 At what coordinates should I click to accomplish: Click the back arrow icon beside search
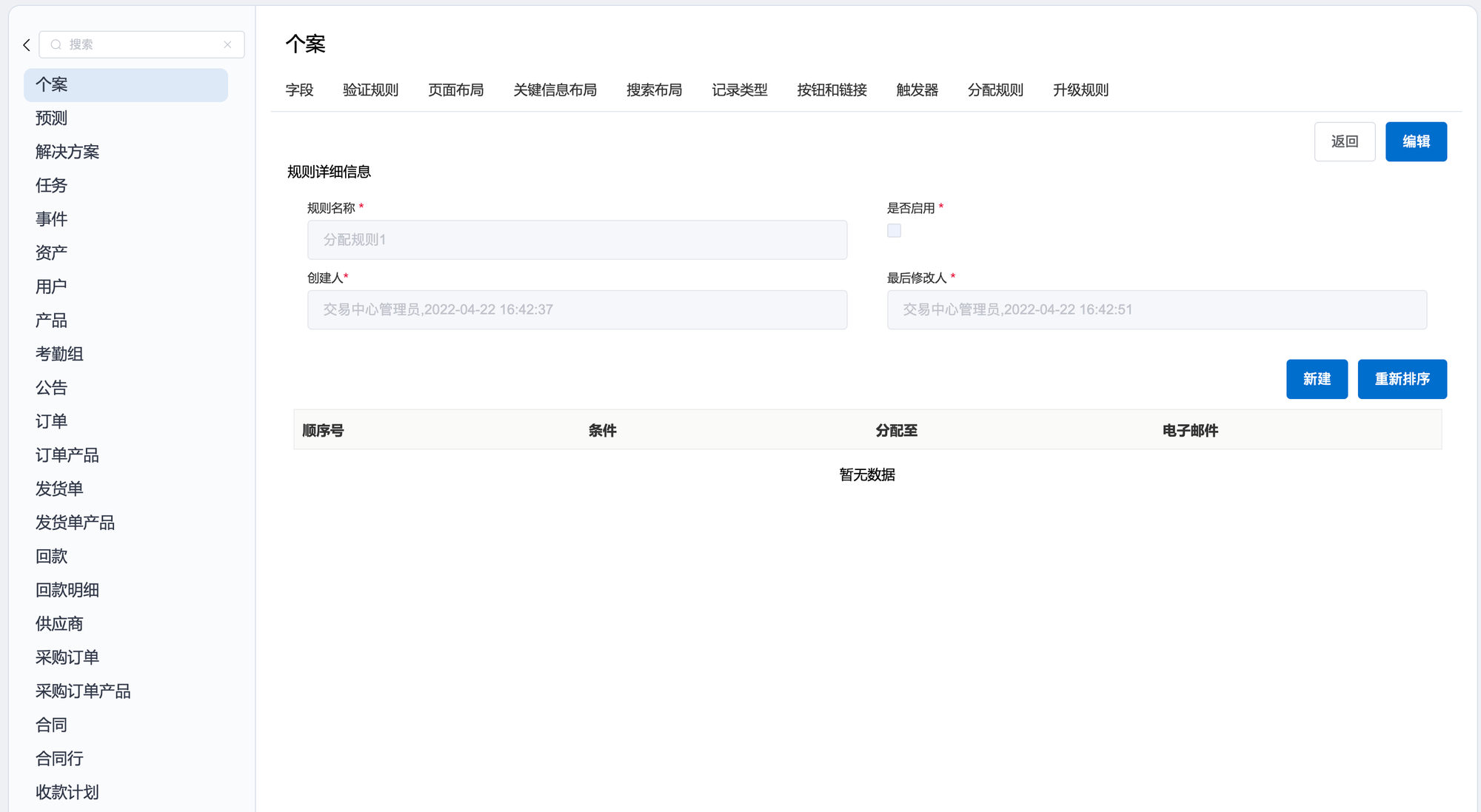[27, 45]
